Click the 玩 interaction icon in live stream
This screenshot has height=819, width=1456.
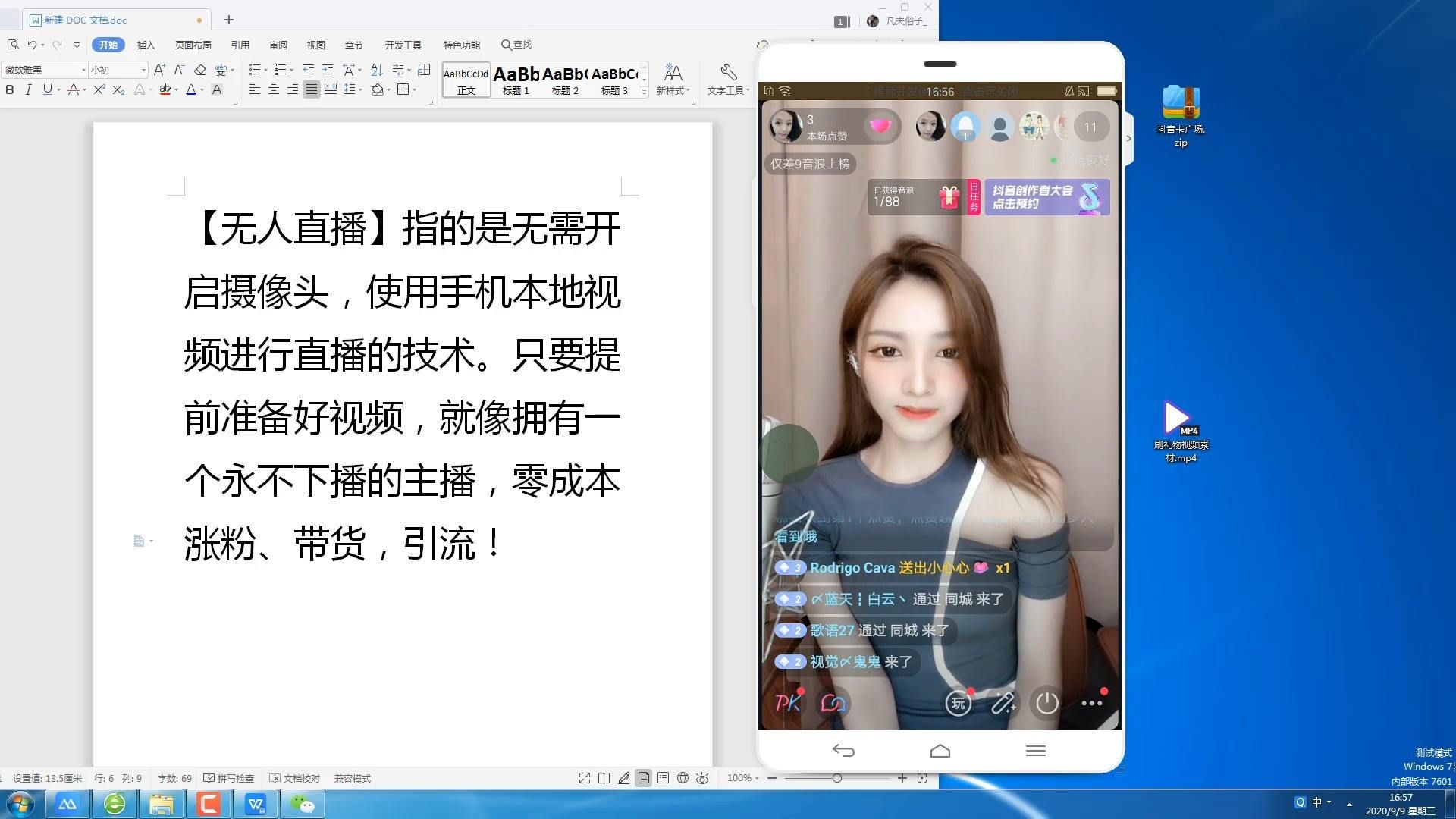click(959, 703)
